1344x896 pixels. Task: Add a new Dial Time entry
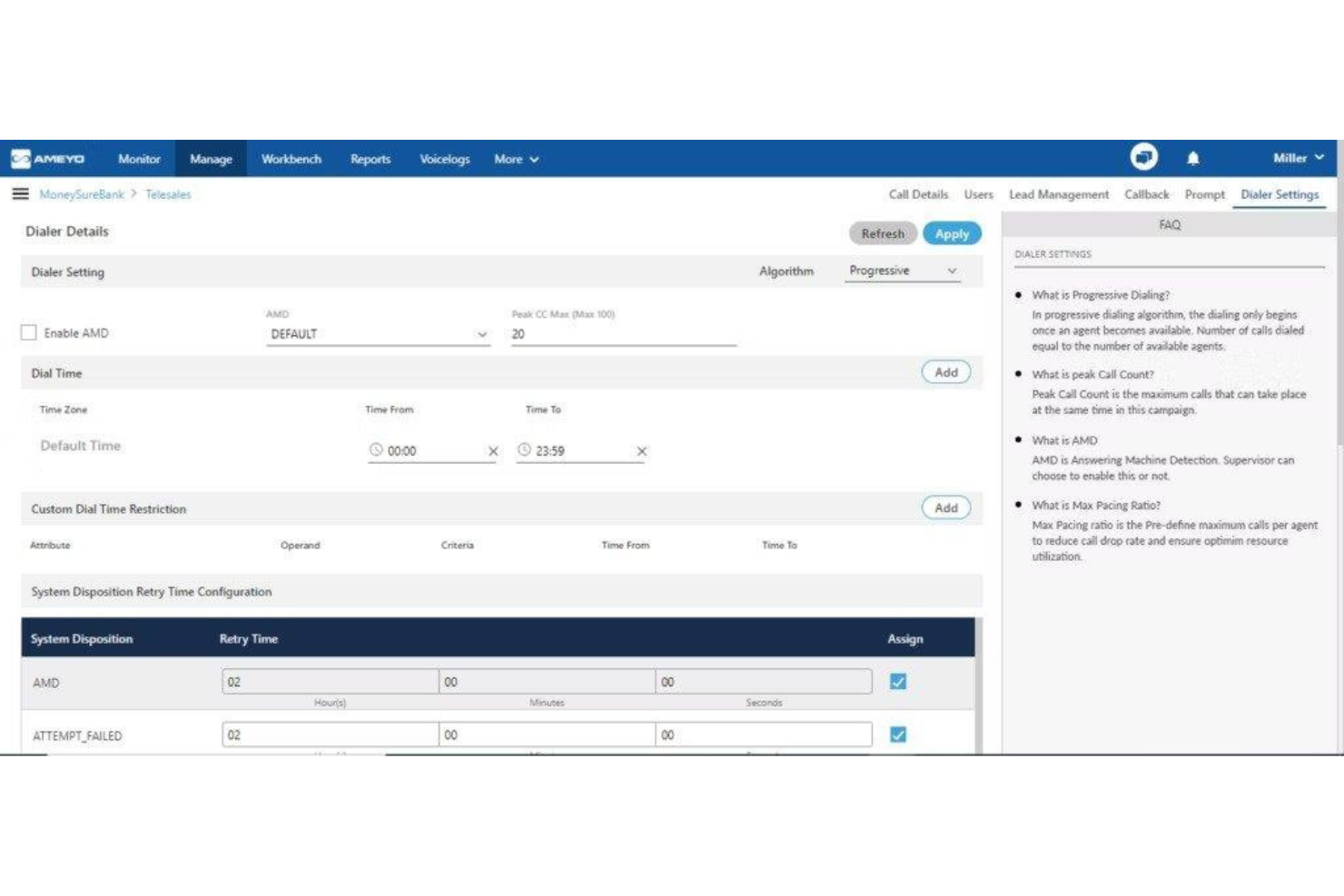pos(945,372)
